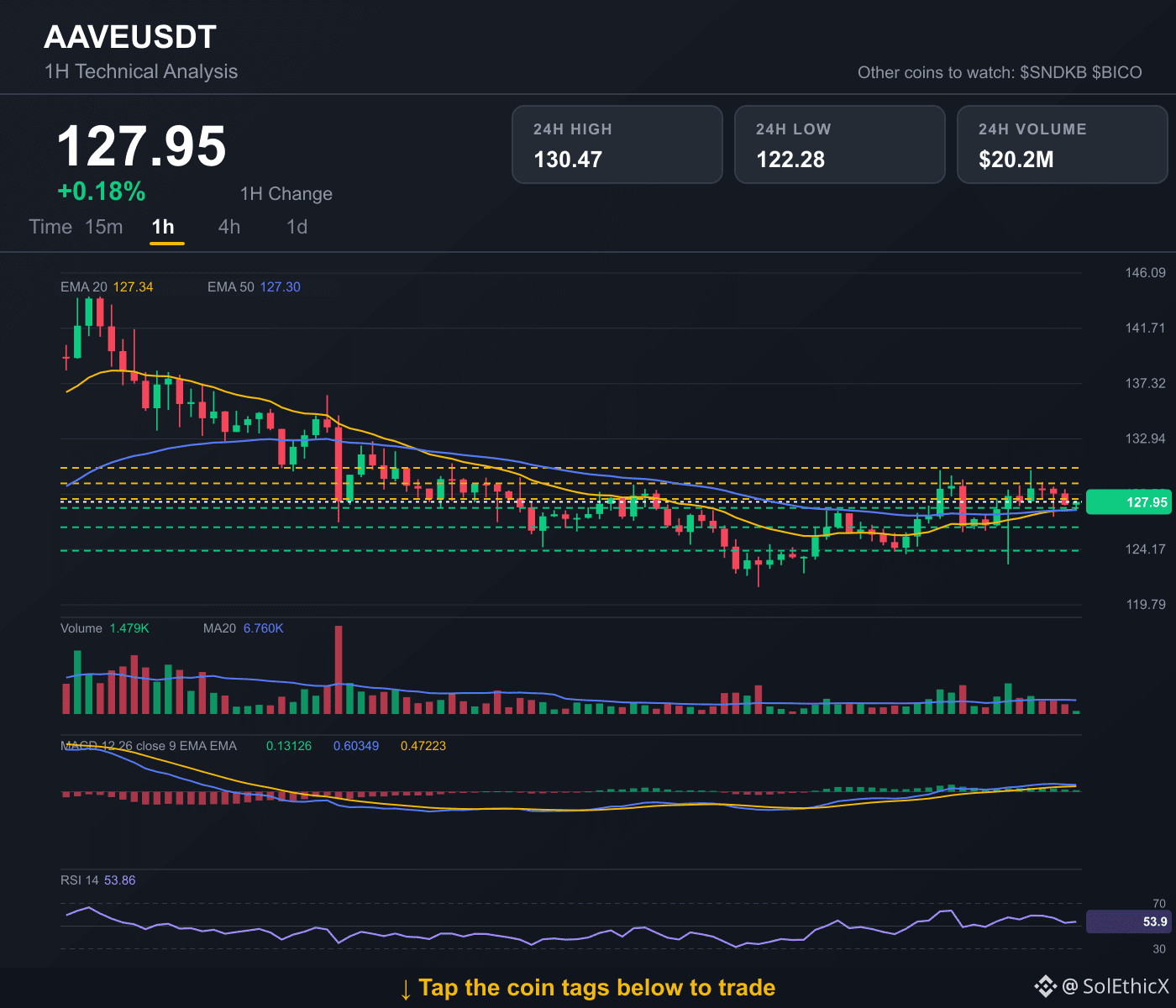Open the @SolEthicX author handle
The image size is (1176, 1008).
[x=1116, y=986]
